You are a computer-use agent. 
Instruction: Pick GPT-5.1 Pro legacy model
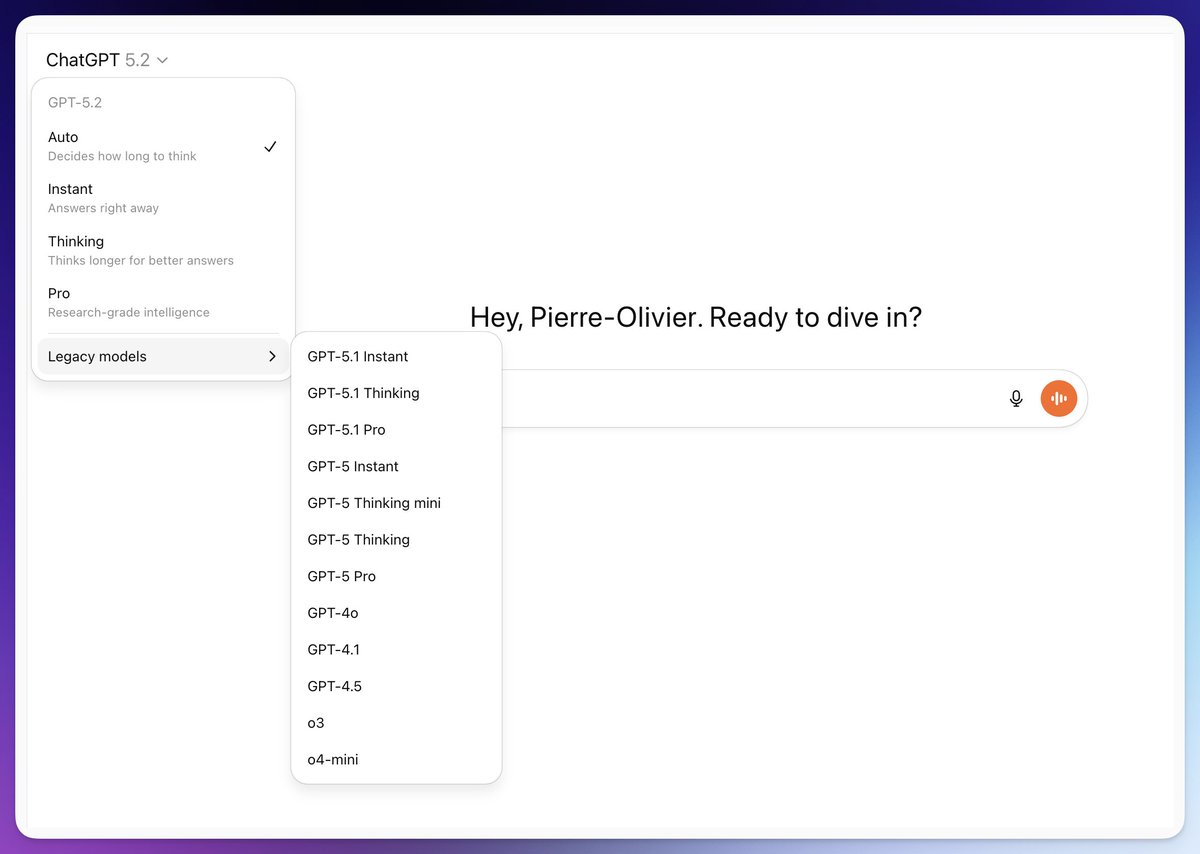tap(396, 430)
